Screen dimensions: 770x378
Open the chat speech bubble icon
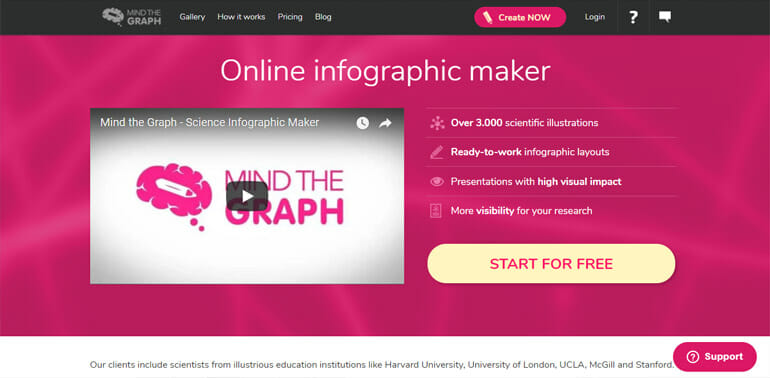[665, 17]
